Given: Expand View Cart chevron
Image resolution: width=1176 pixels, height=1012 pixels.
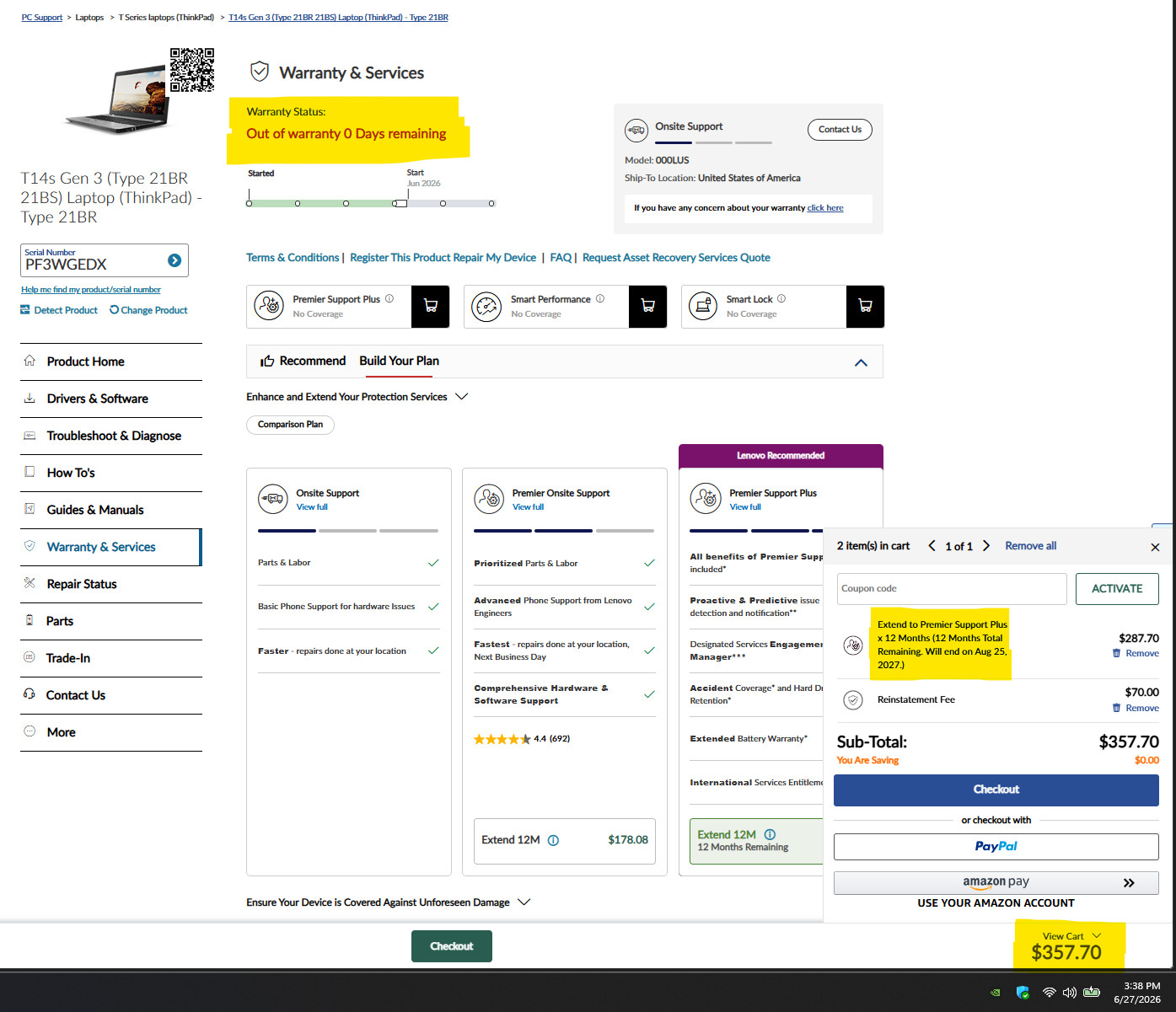Looking at the screenshot, I should pos(1096,935).
